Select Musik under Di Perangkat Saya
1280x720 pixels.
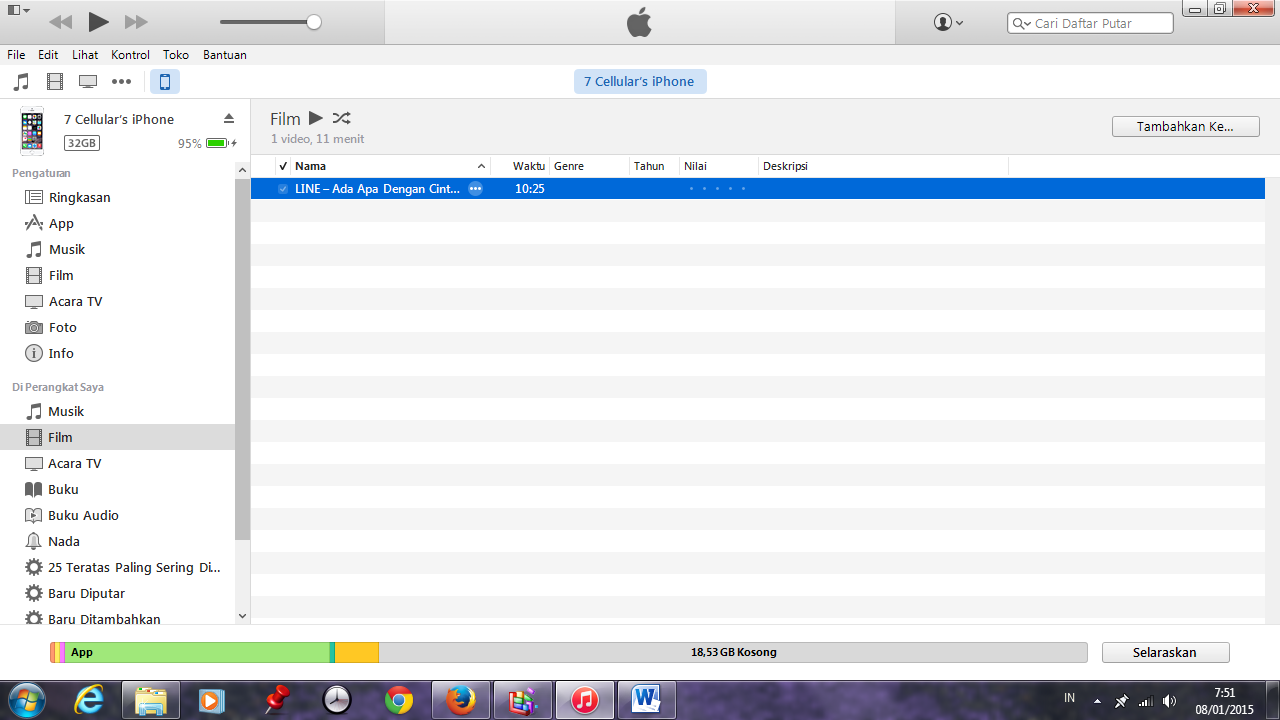pos(55,411)
